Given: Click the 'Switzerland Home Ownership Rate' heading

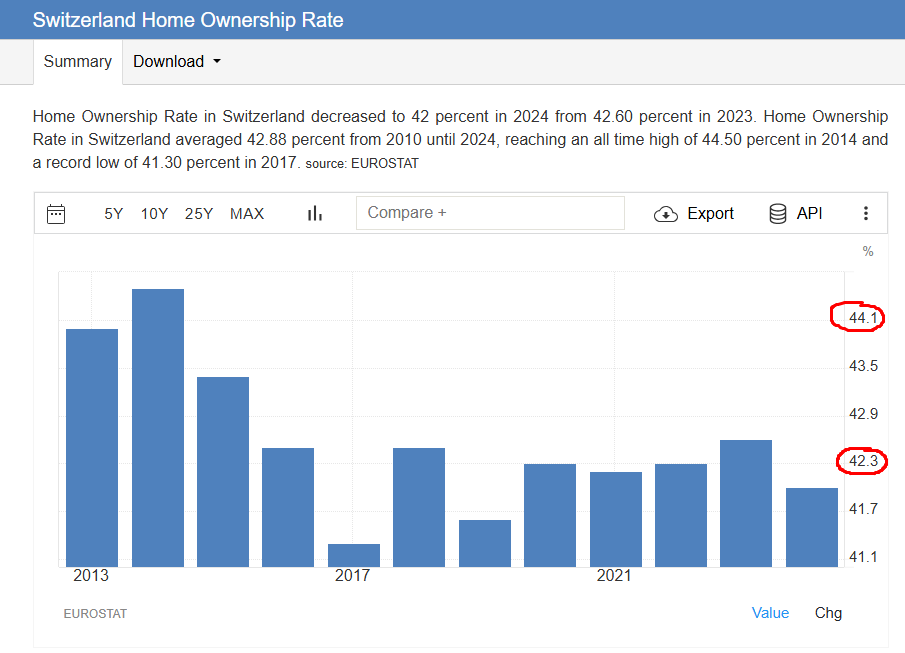Looking at the screenshot, I should coord(188,20).
